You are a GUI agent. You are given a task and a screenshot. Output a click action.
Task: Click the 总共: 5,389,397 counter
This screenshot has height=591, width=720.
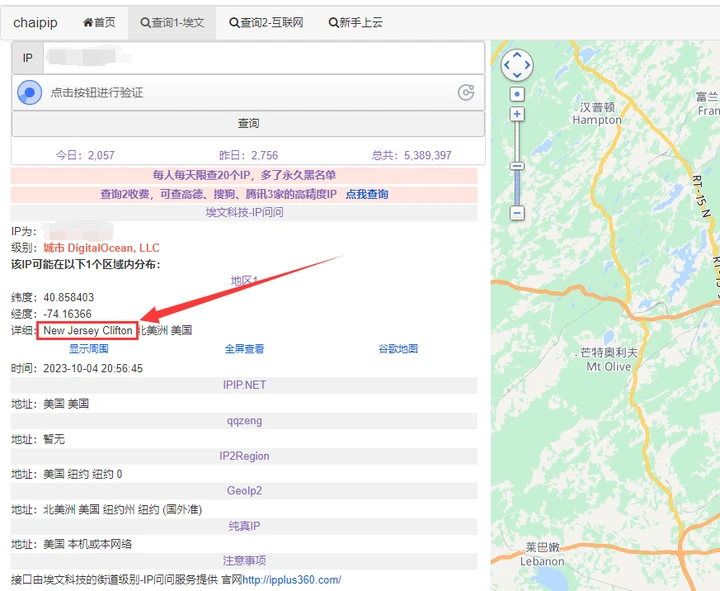coord(412,155)
